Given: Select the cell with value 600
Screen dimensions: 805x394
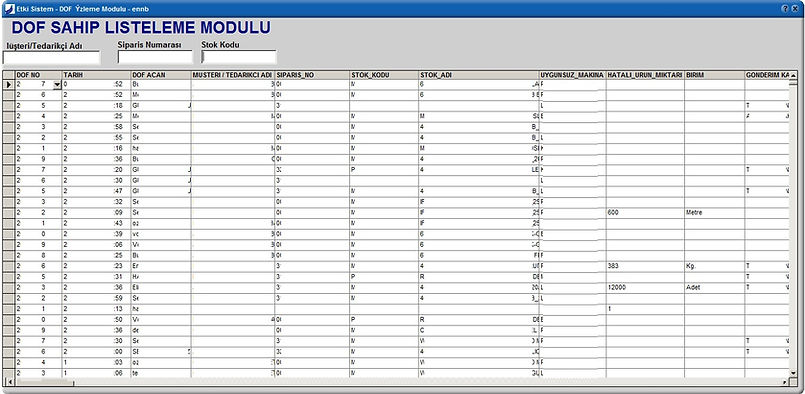Looking at the screenshot, I should tap(645, 212).
